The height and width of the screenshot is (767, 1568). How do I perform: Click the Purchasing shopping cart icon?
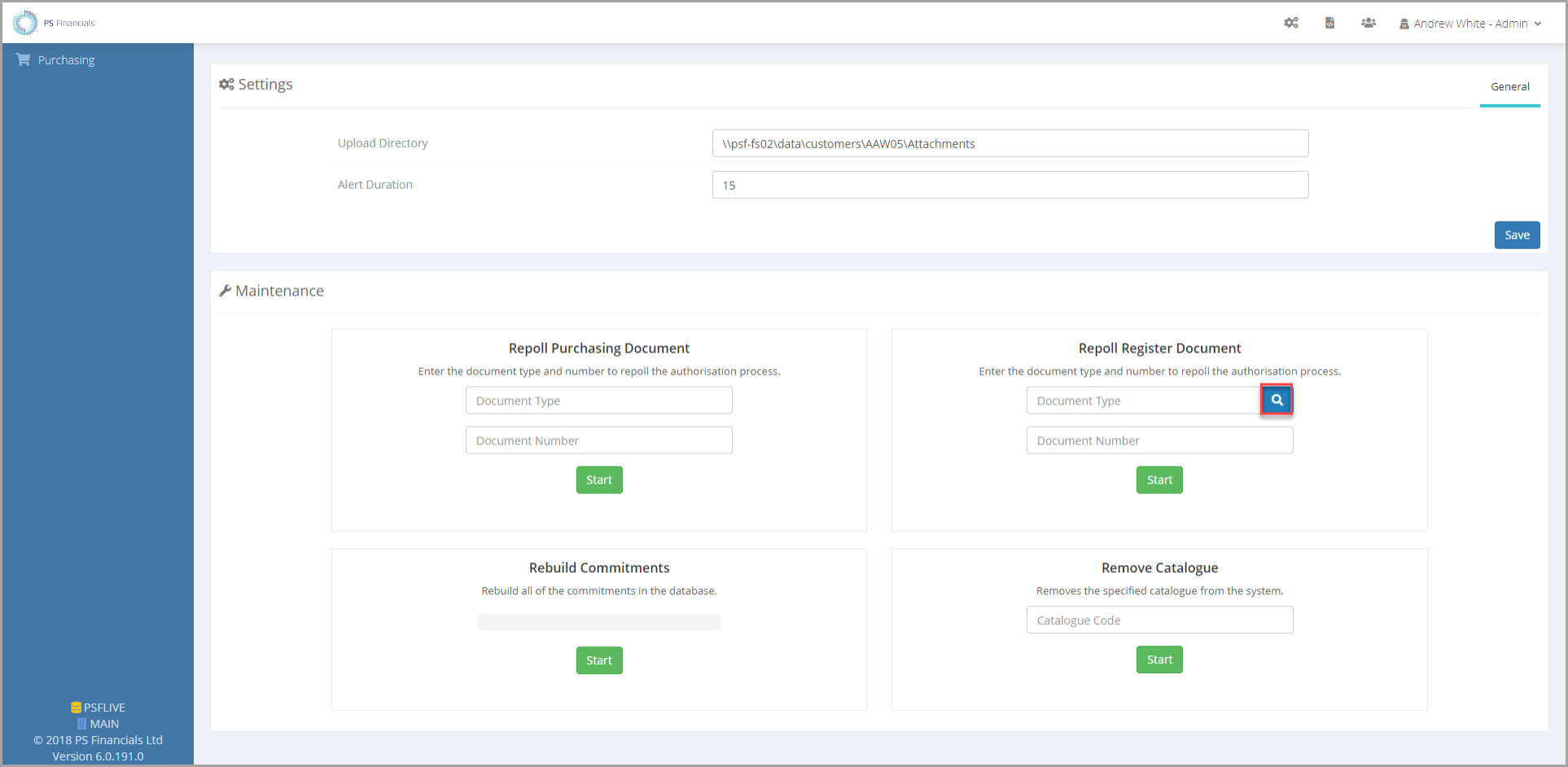pos(23,59)
